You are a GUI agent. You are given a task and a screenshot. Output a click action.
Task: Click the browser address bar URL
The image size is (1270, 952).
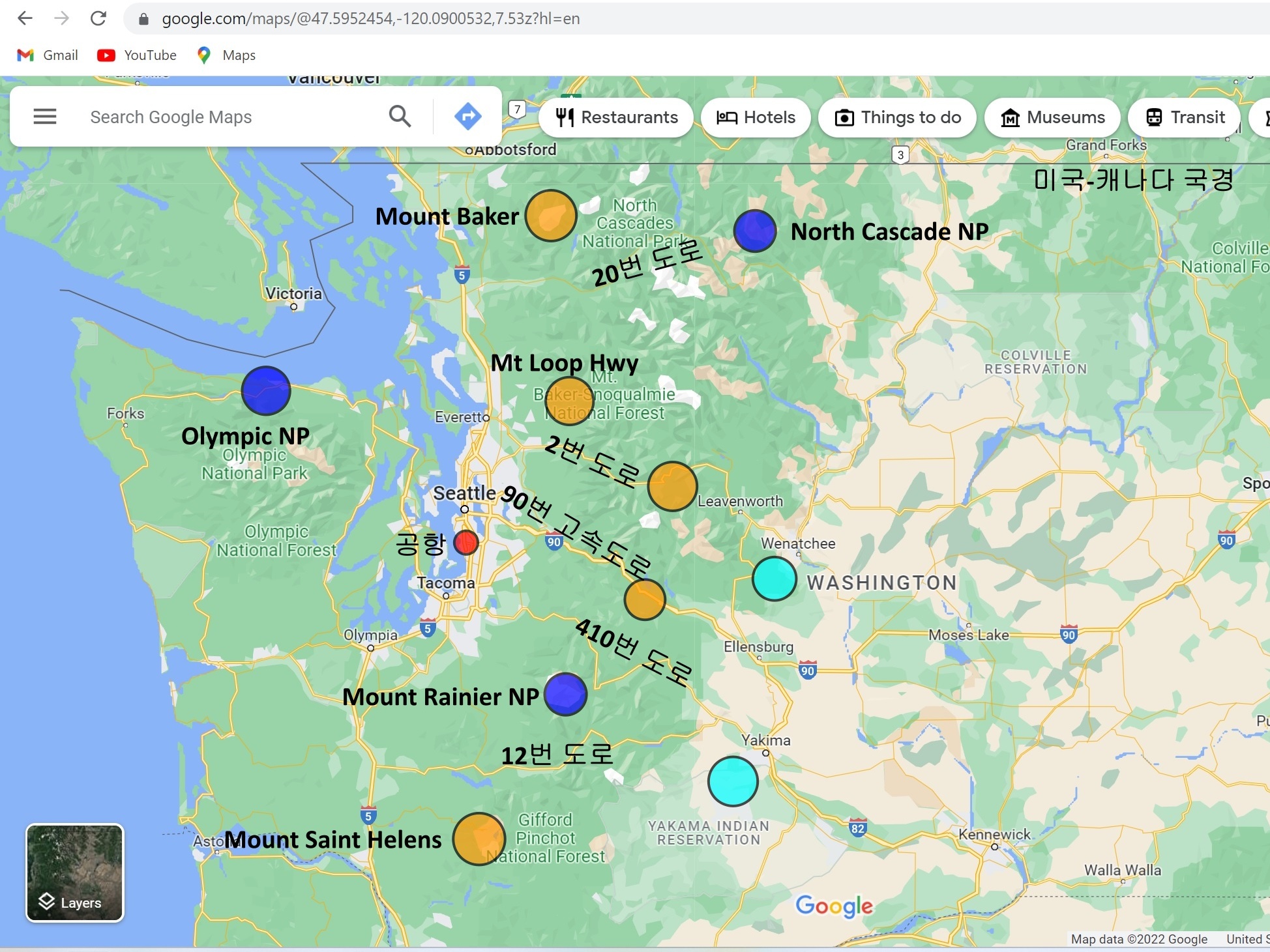(x=370, y=19)
